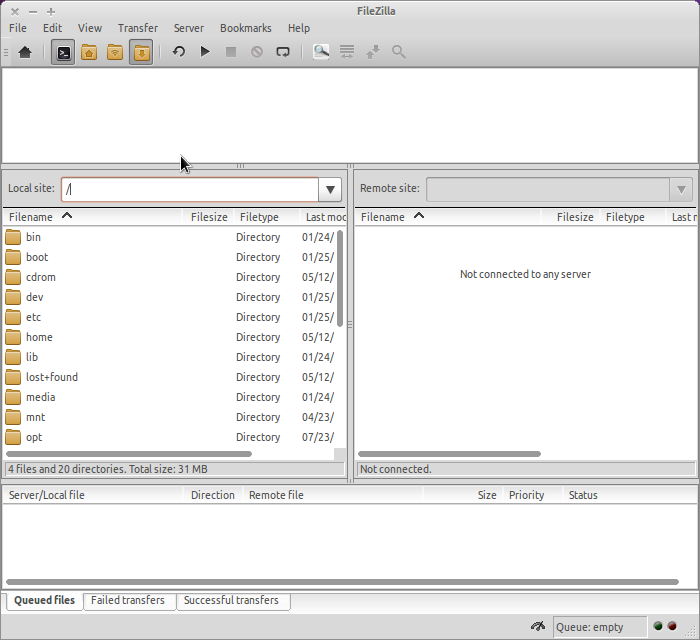This screenshot has height=640, width=700.
Task: Toggle remote directory tree view
Action: click(x=115, y=52)
